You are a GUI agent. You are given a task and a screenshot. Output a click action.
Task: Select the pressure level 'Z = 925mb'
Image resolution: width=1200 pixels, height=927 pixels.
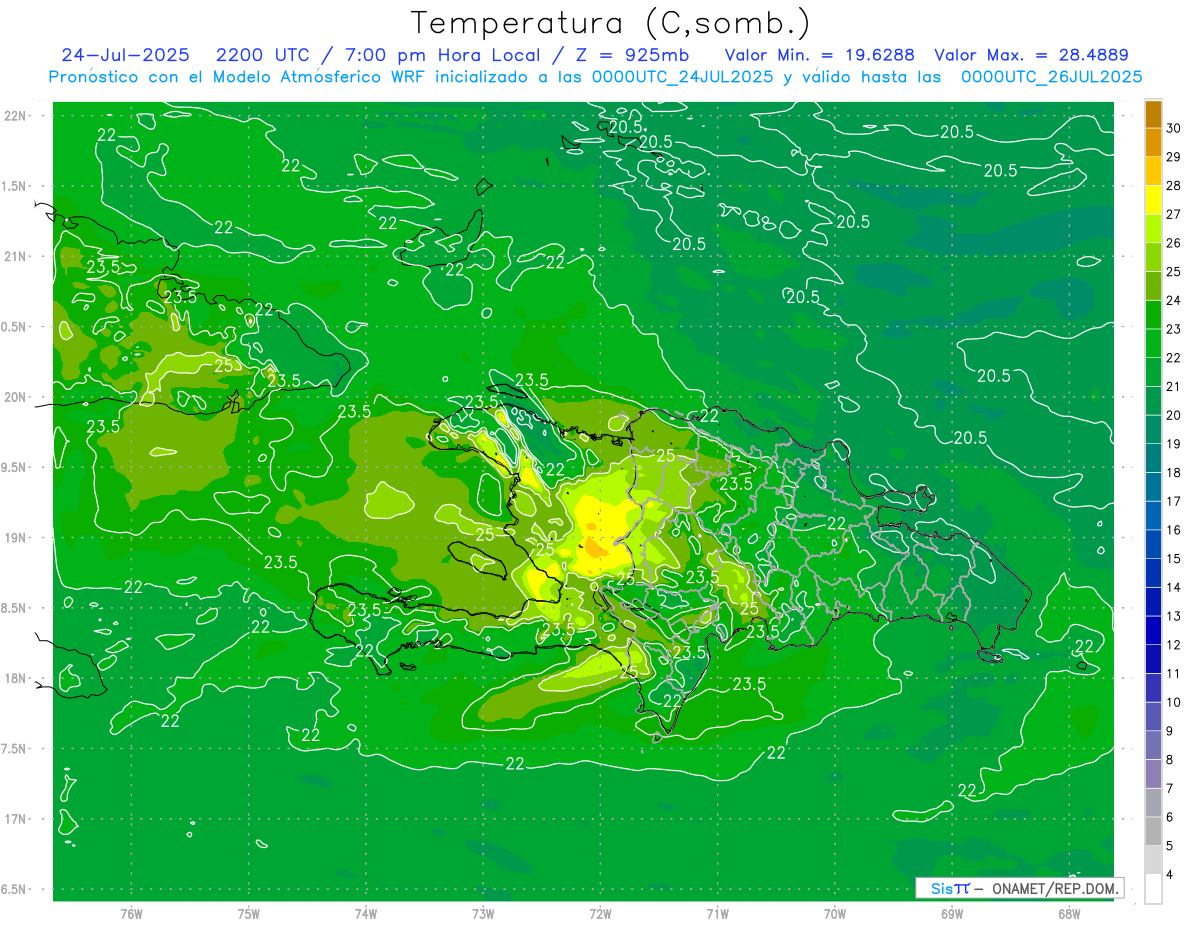point(632,55)
